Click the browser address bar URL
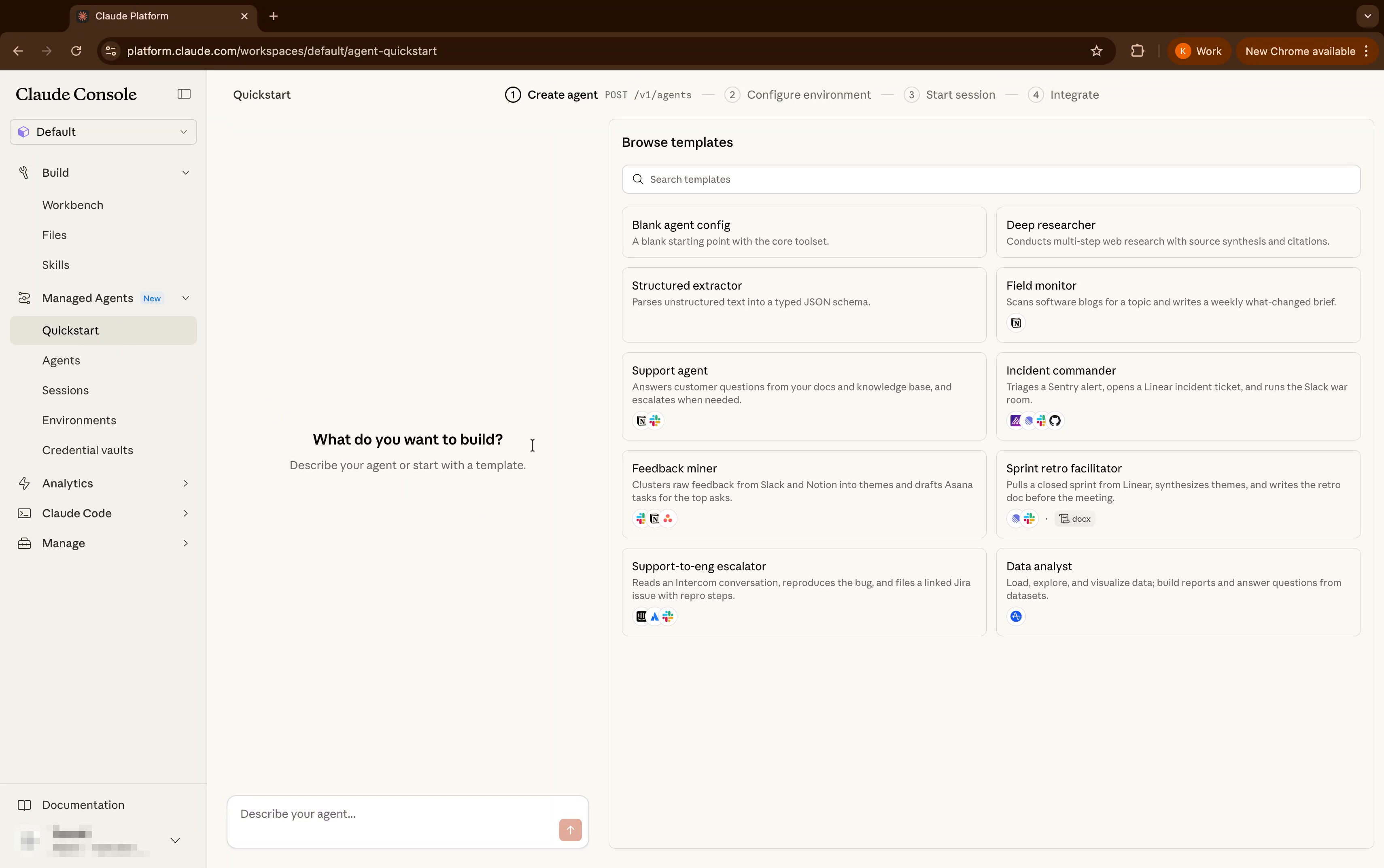Viewport: 1384px width, 868px height. pyautogui.click(x=281, y=51)
